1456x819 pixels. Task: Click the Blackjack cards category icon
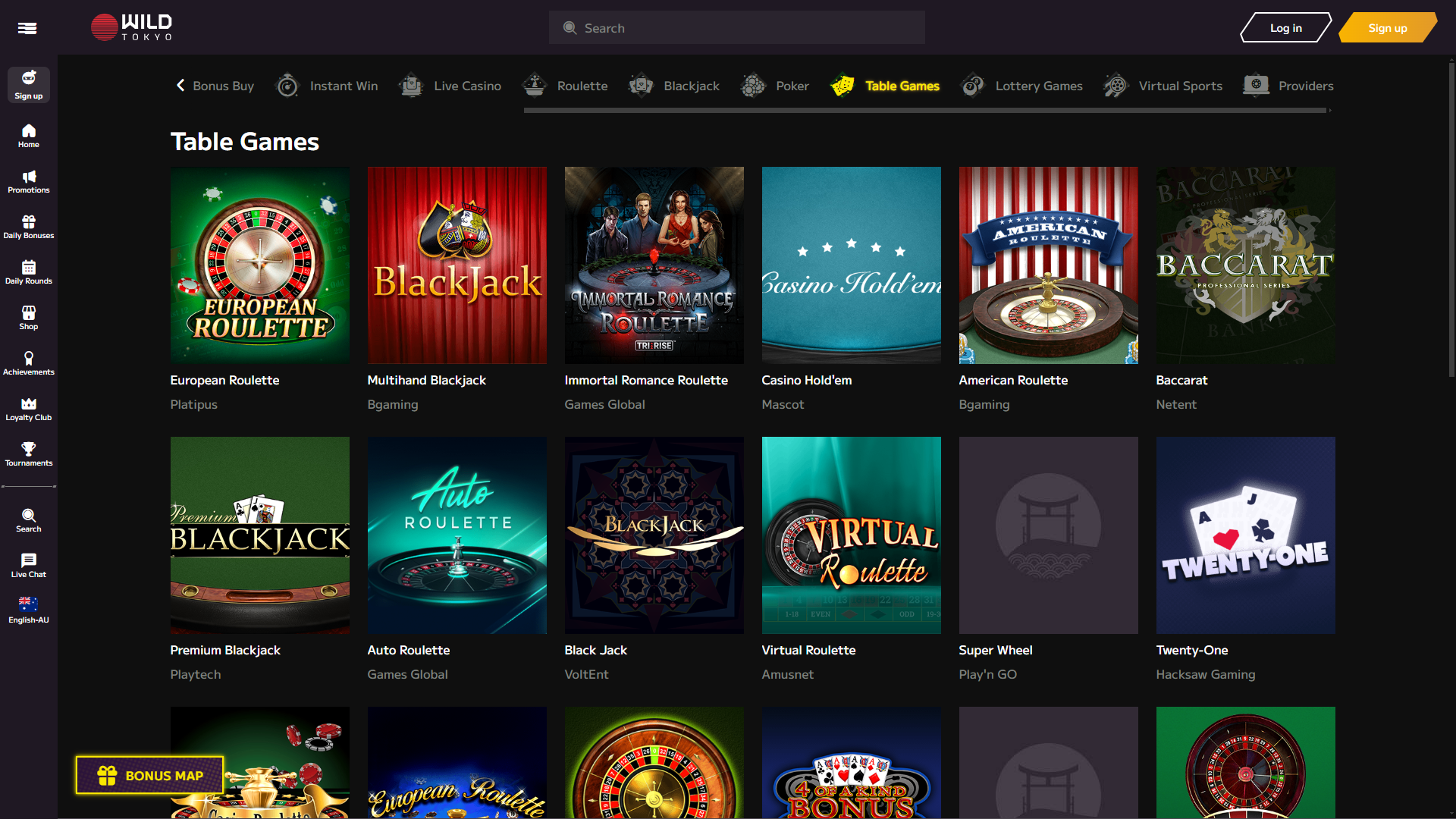641,86
